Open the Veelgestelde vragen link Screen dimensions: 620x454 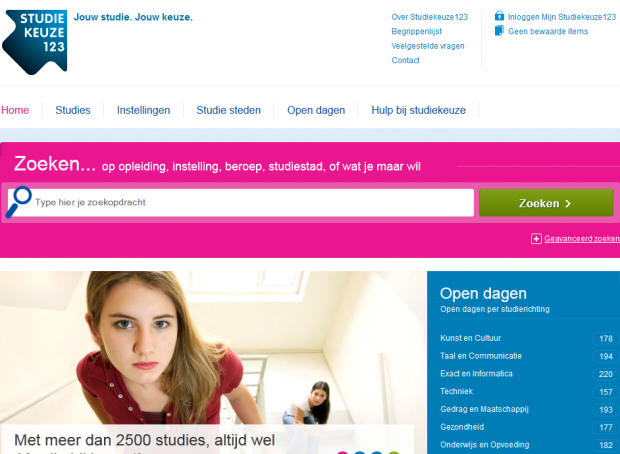428,46
